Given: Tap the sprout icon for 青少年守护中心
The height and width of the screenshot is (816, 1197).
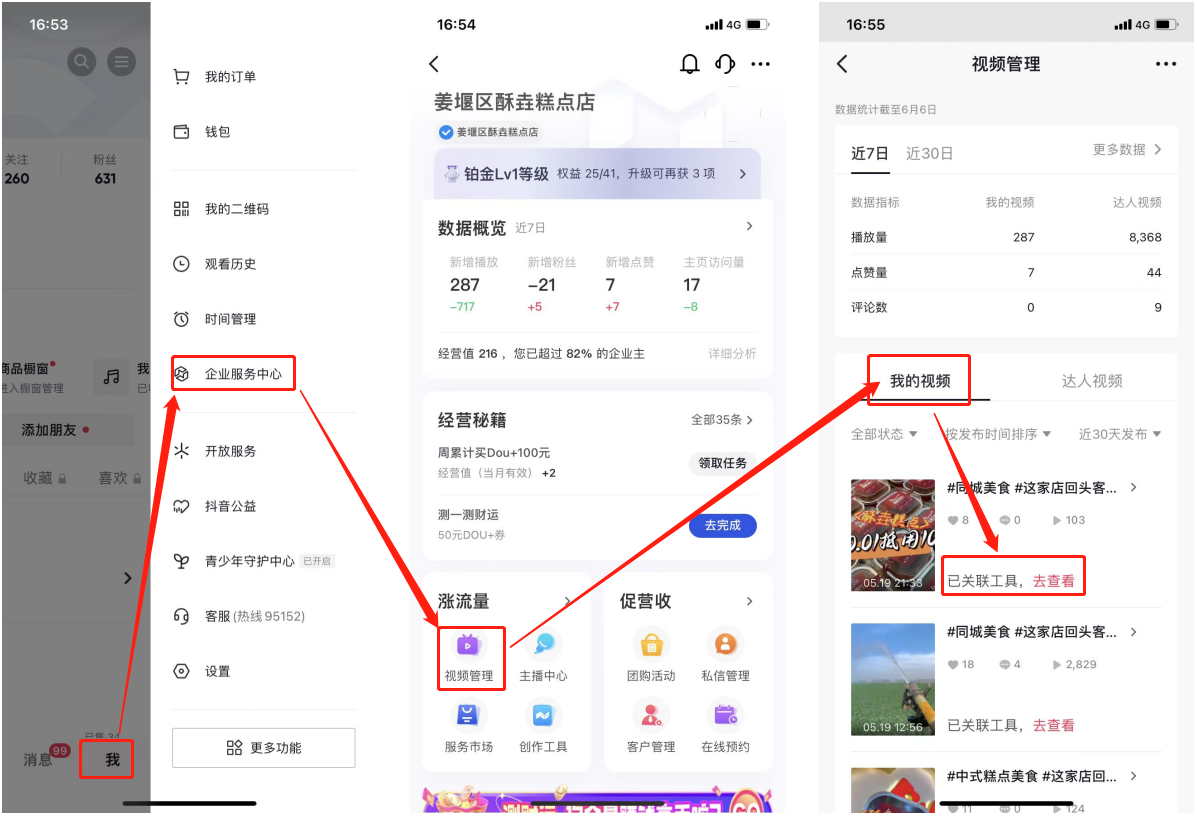Looking at the screenshot, I should pyautogui.click(x=181, y=560).
